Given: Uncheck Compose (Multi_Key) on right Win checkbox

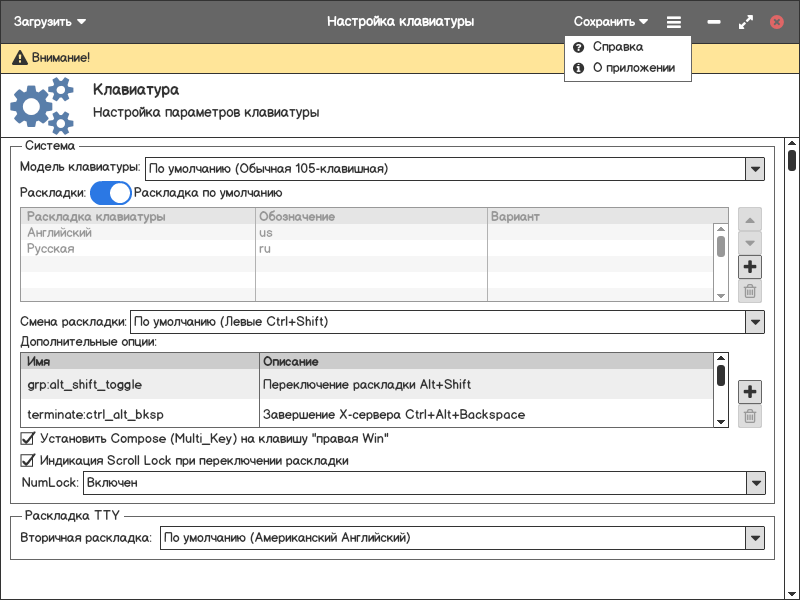Looking at the screenshot, I should pos(28,438).
